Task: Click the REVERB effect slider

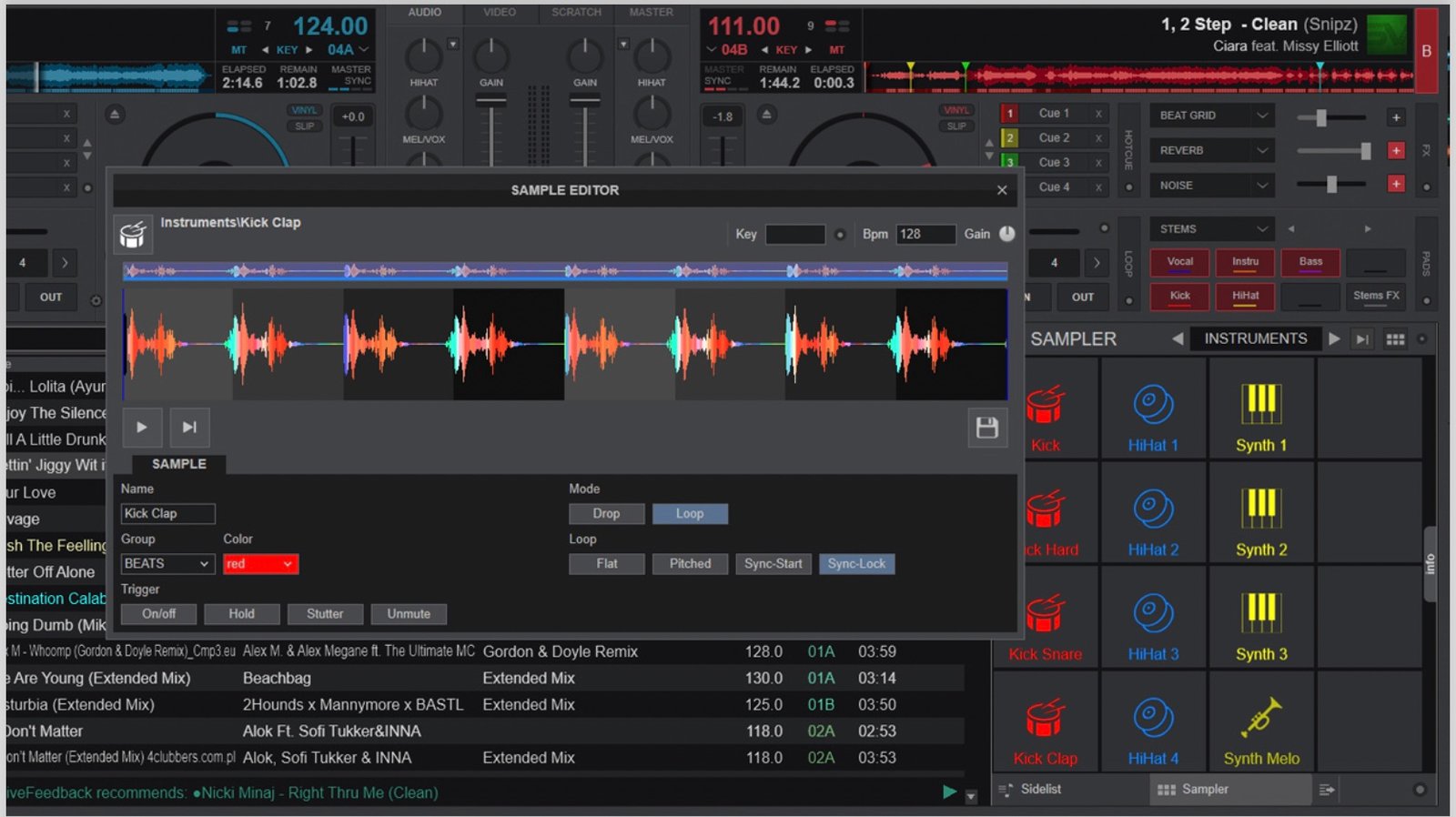Action: 1332,151
